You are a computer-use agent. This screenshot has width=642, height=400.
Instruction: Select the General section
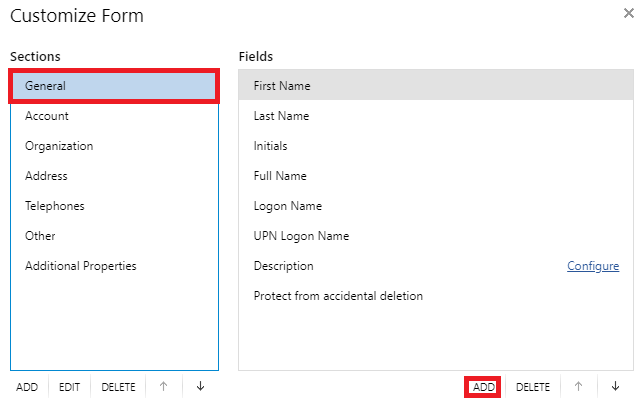[x=114, y=86]
